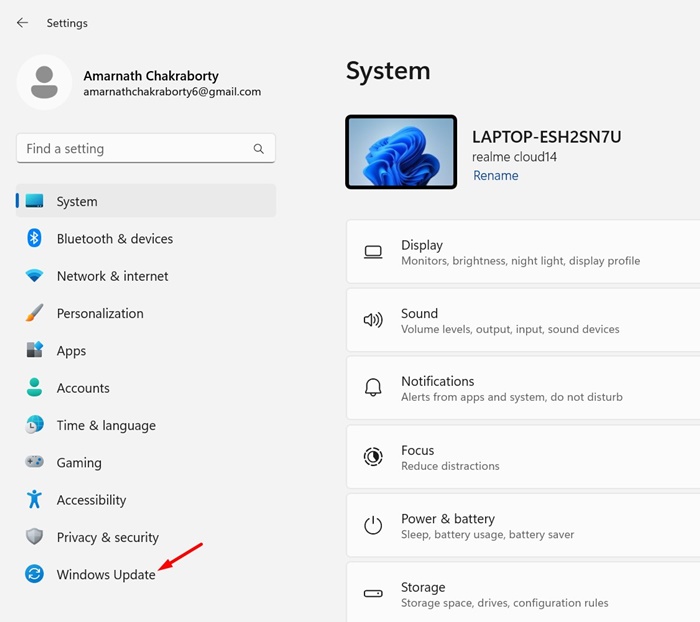
Task: Click the search magnifier icon
Action: click(259, 149)
